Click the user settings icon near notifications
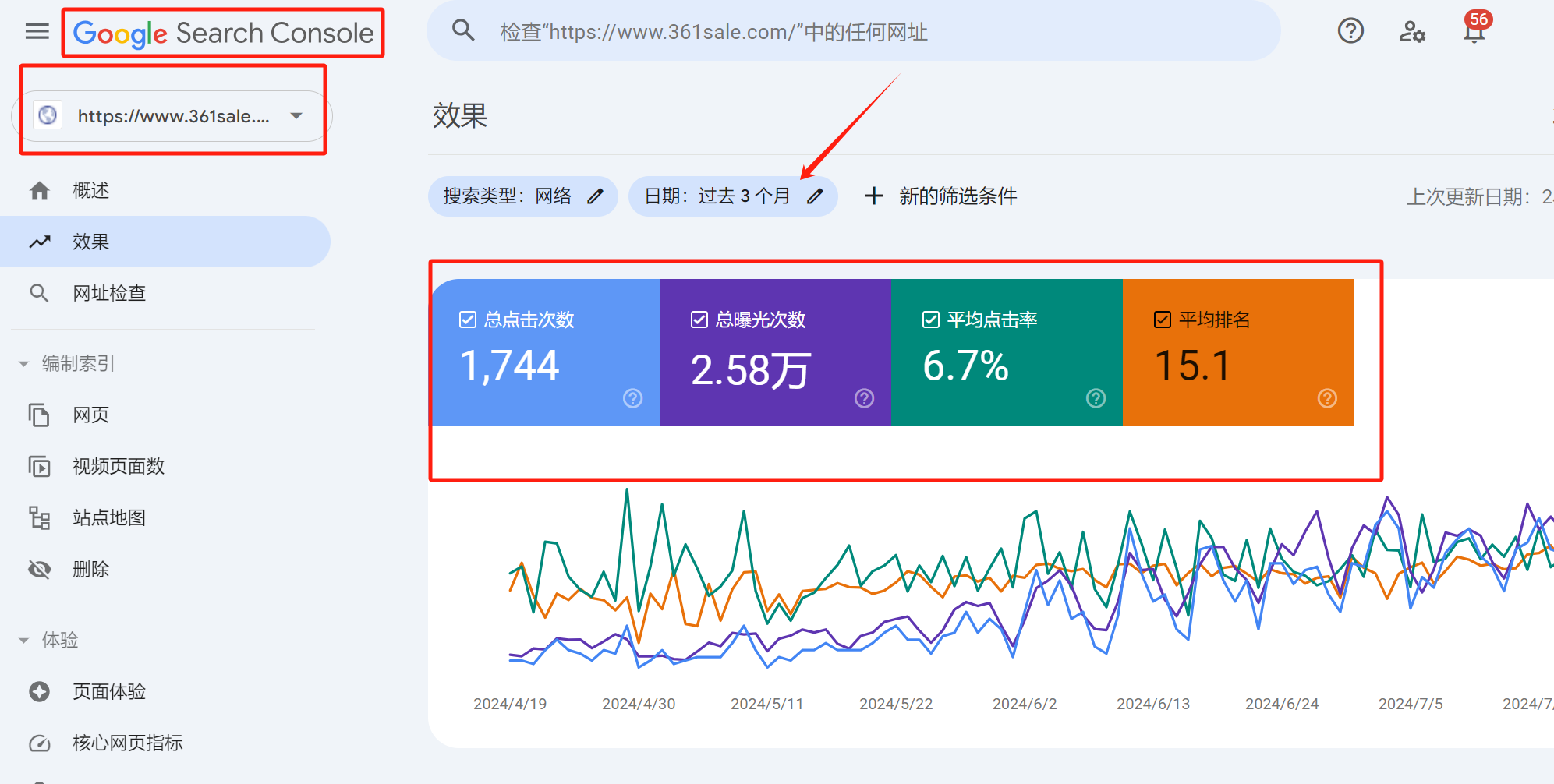Screen dimensions: 1554x784 (x=1411, y=32)
